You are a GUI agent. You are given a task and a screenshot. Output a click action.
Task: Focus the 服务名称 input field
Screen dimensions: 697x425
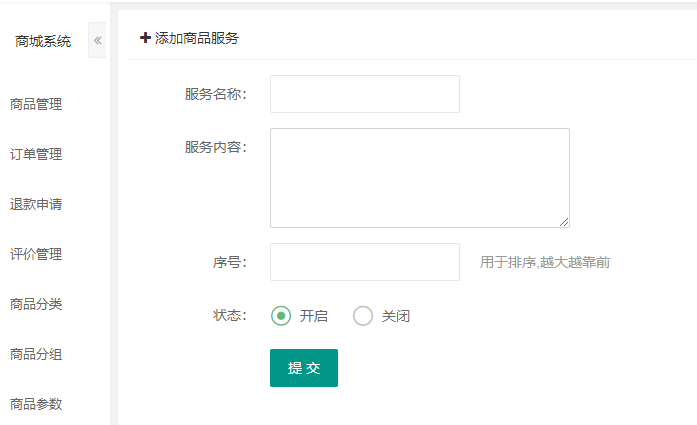pyautogui.click(x=364, y=94)
